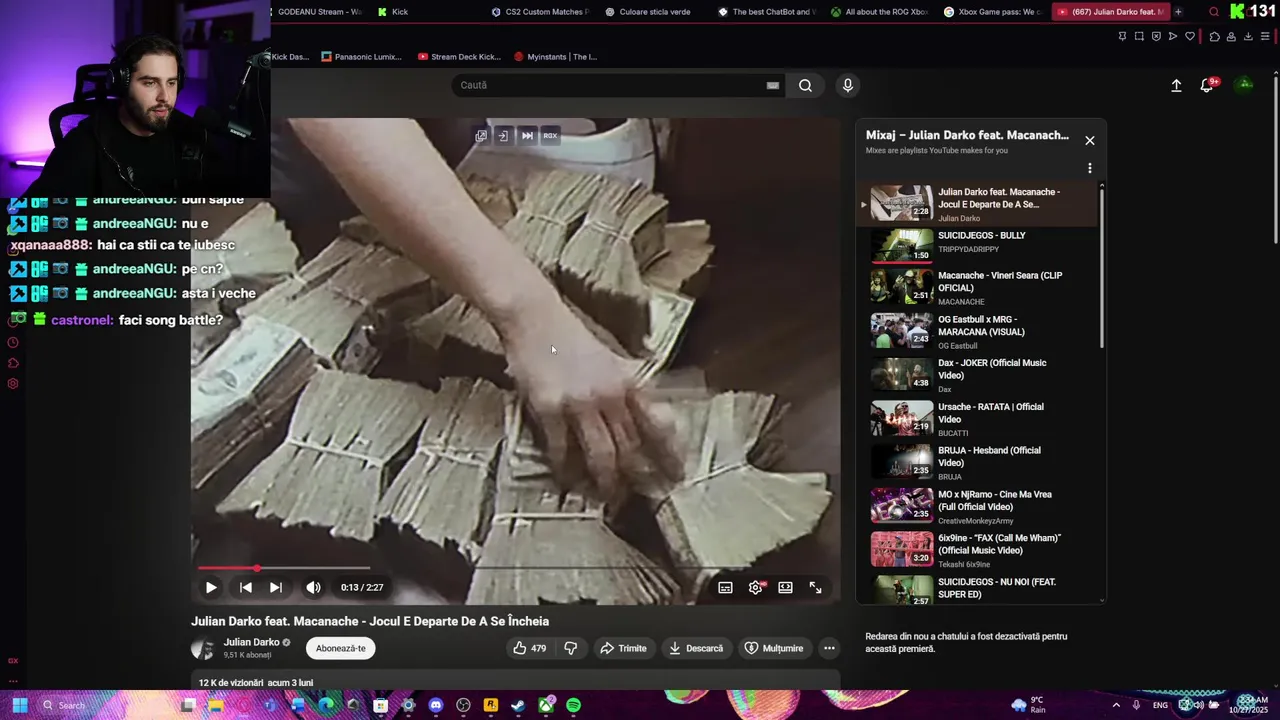
Task: Like the video with 479 likes
Action: click(530, 648)
